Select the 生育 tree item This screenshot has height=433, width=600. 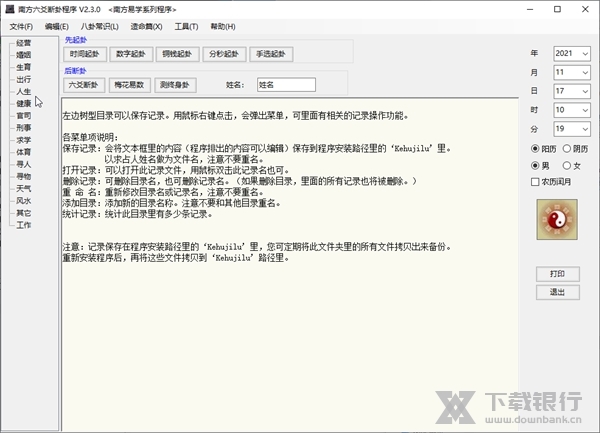23,67
